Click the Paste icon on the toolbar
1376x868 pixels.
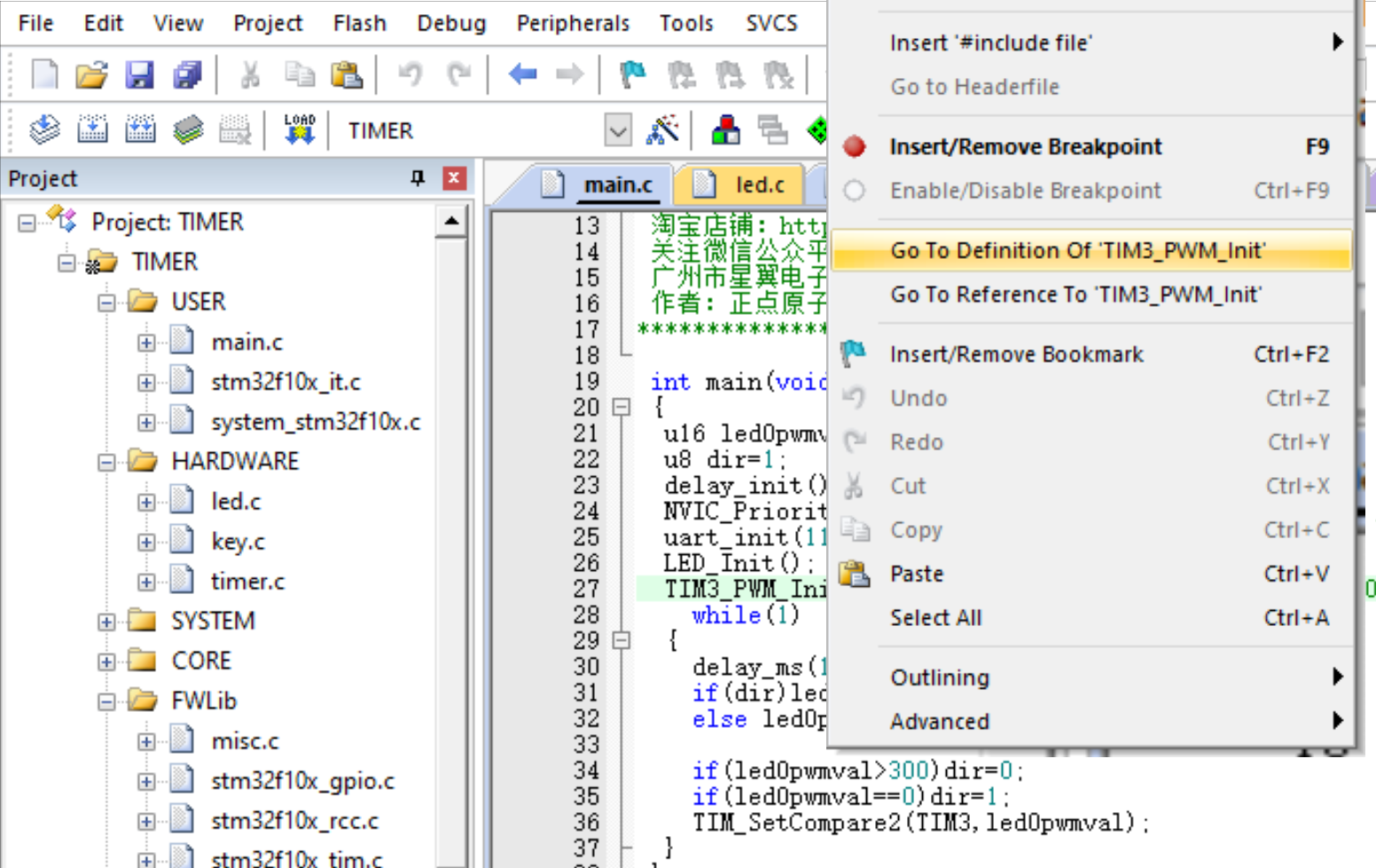click(348, 74)
